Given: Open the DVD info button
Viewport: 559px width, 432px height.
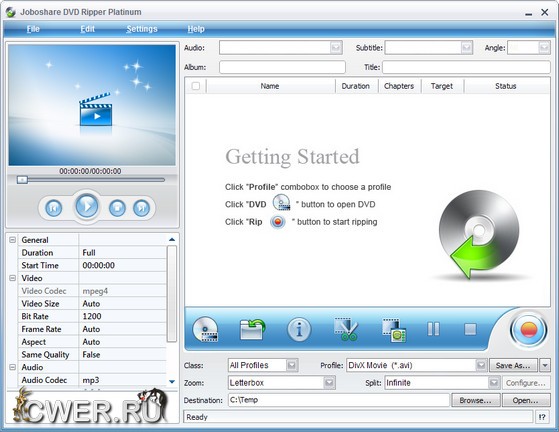Looking at the screenshot, I should (299, 329).
